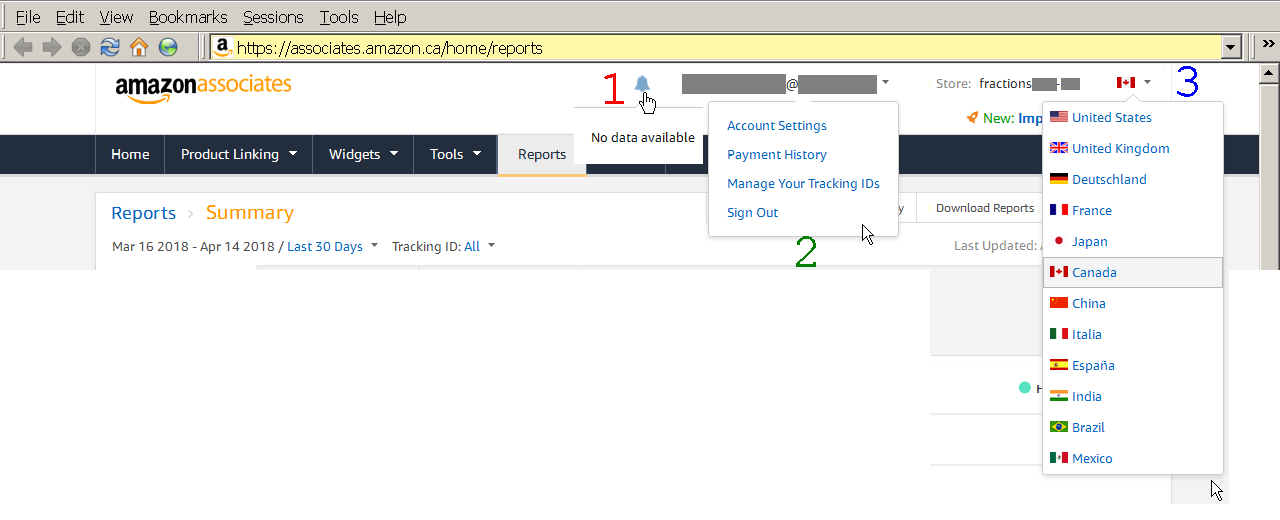
Task: Open Manage Your Tracking IDs
Action: [x=803, y=184]
